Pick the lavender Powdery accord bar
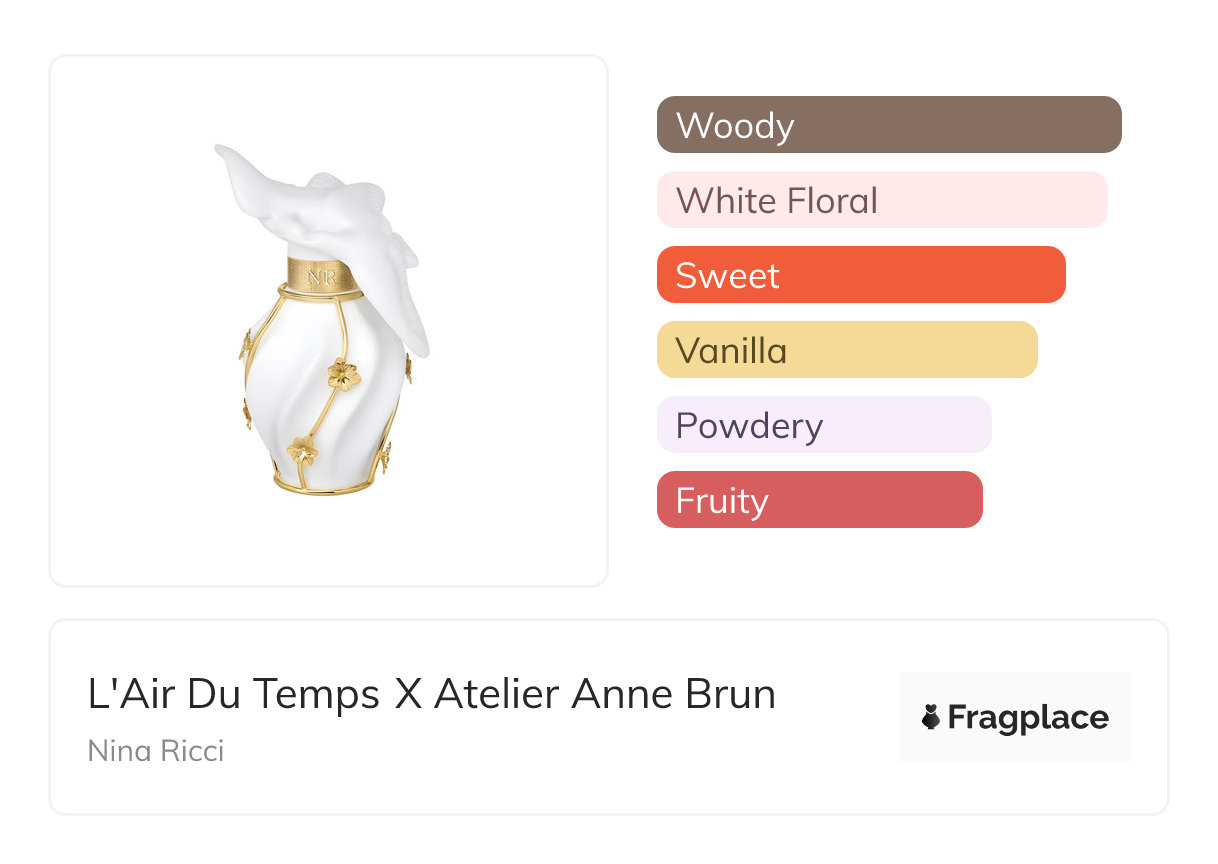This screenshot has height=864, width=1218. [x=824, y=425]
